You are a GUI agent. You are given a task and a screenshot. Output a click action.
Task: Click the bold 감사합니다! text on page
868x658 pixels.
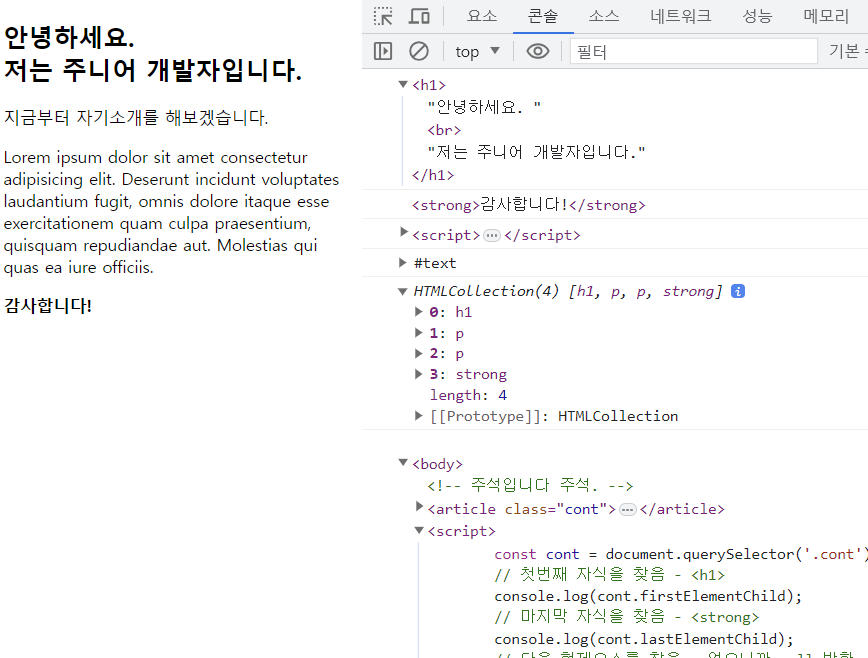tap(48, 305)
